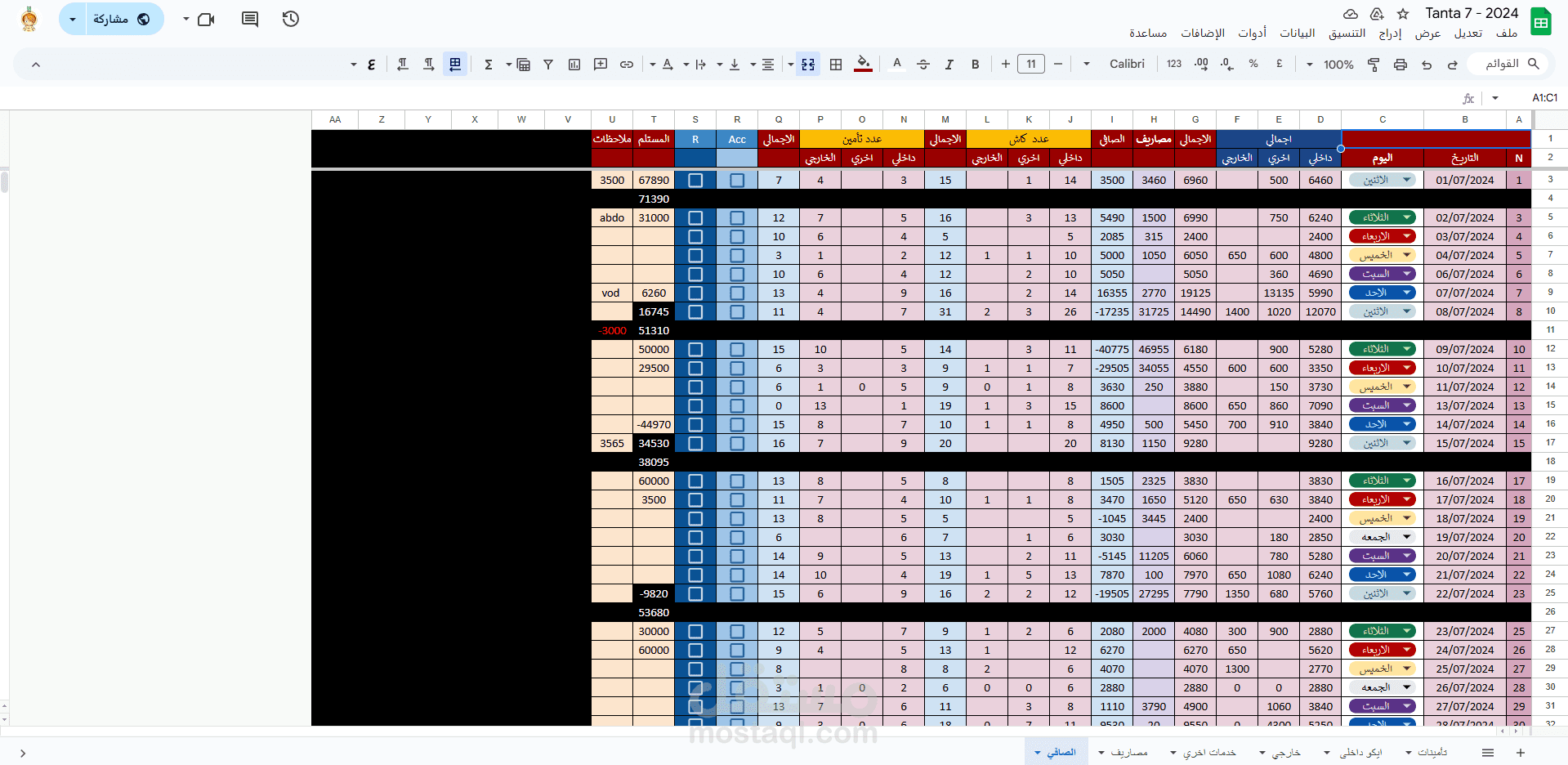The image size is (1568, 765).
Task: Click the print icon
Action: 1400,64
